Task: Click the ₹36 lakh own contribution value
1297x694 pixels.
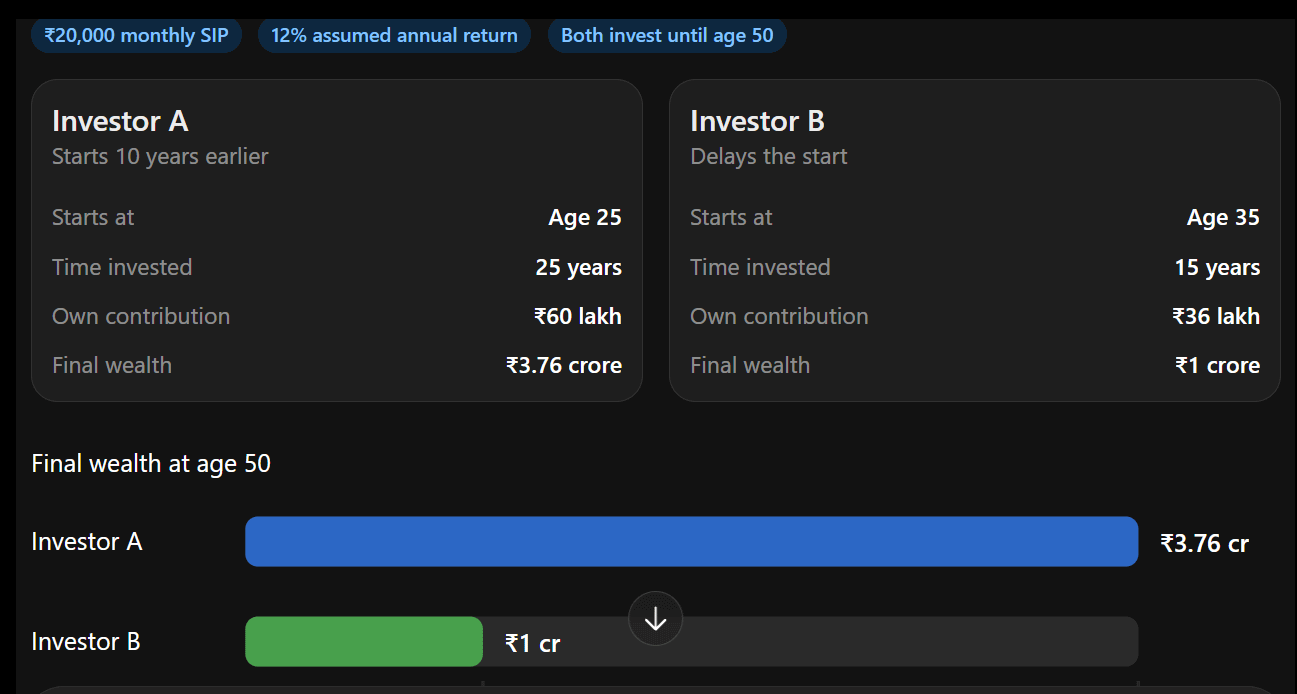Action: pyautogui.click(x=1216, y=317)
